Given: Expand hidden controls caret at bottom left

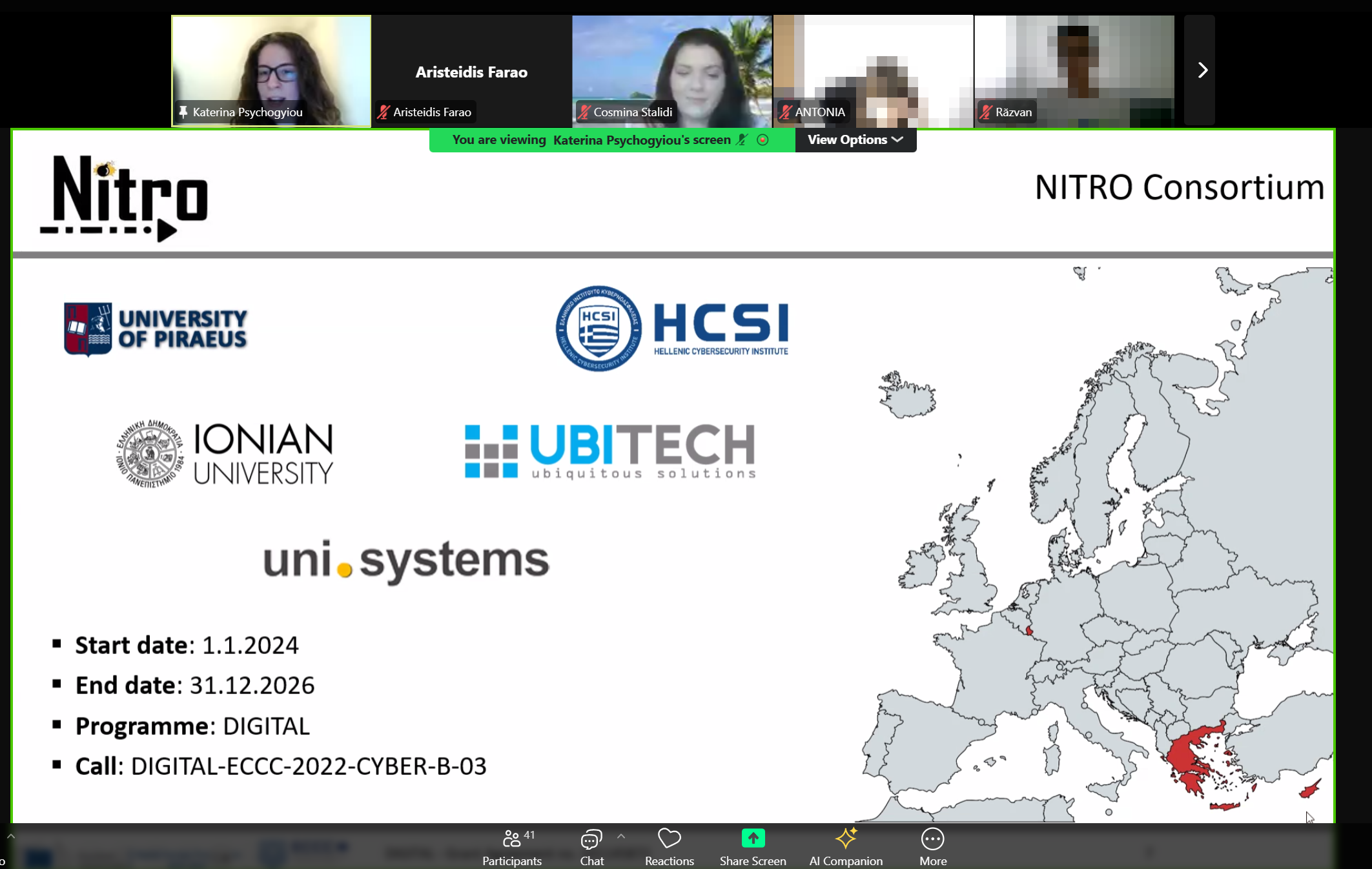Looking at the screenshot, I should tap(10, 836).
